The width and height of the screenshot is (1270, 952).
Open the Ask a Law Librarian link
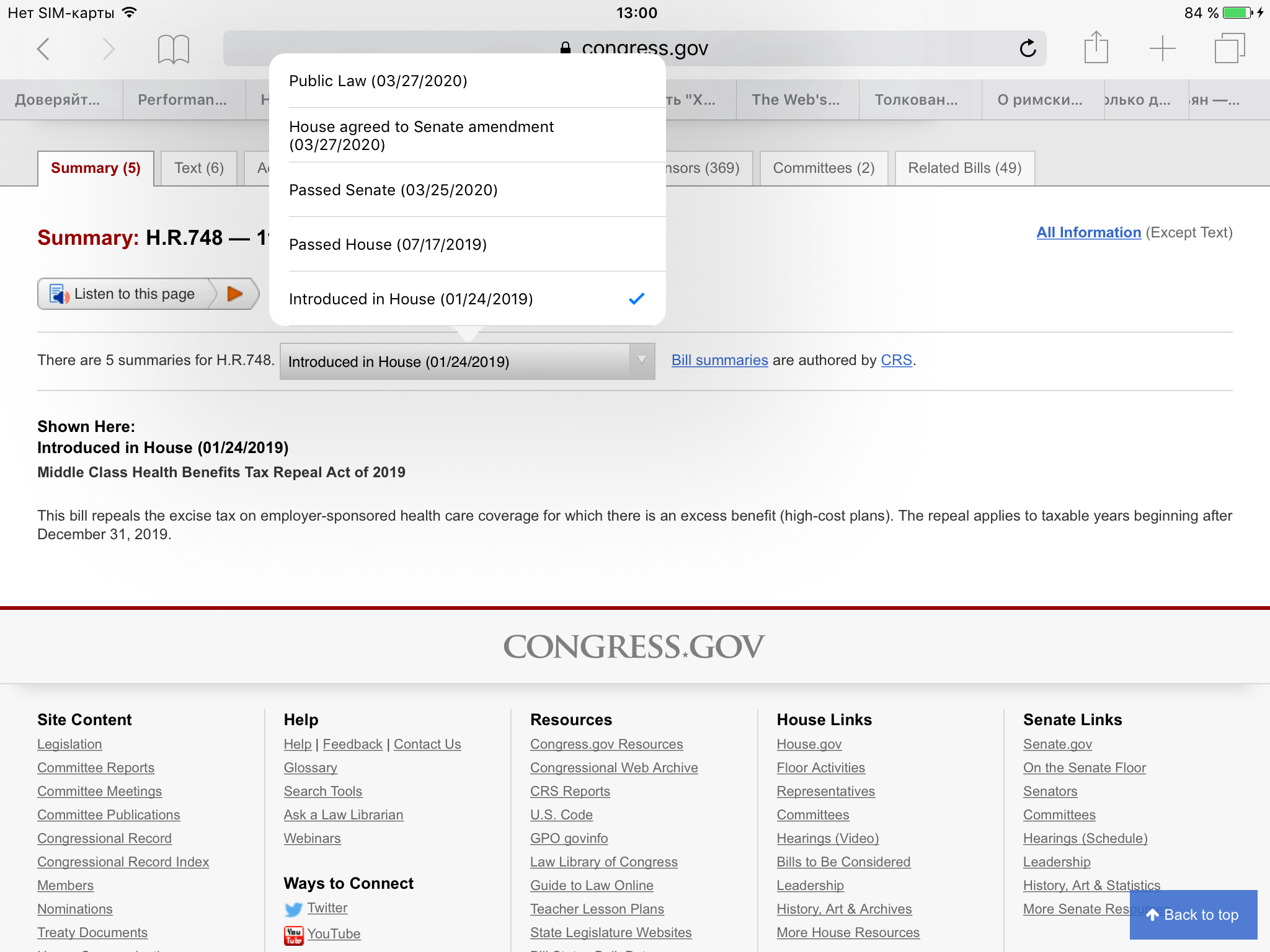pyautogui.click(x=343, y=815)
